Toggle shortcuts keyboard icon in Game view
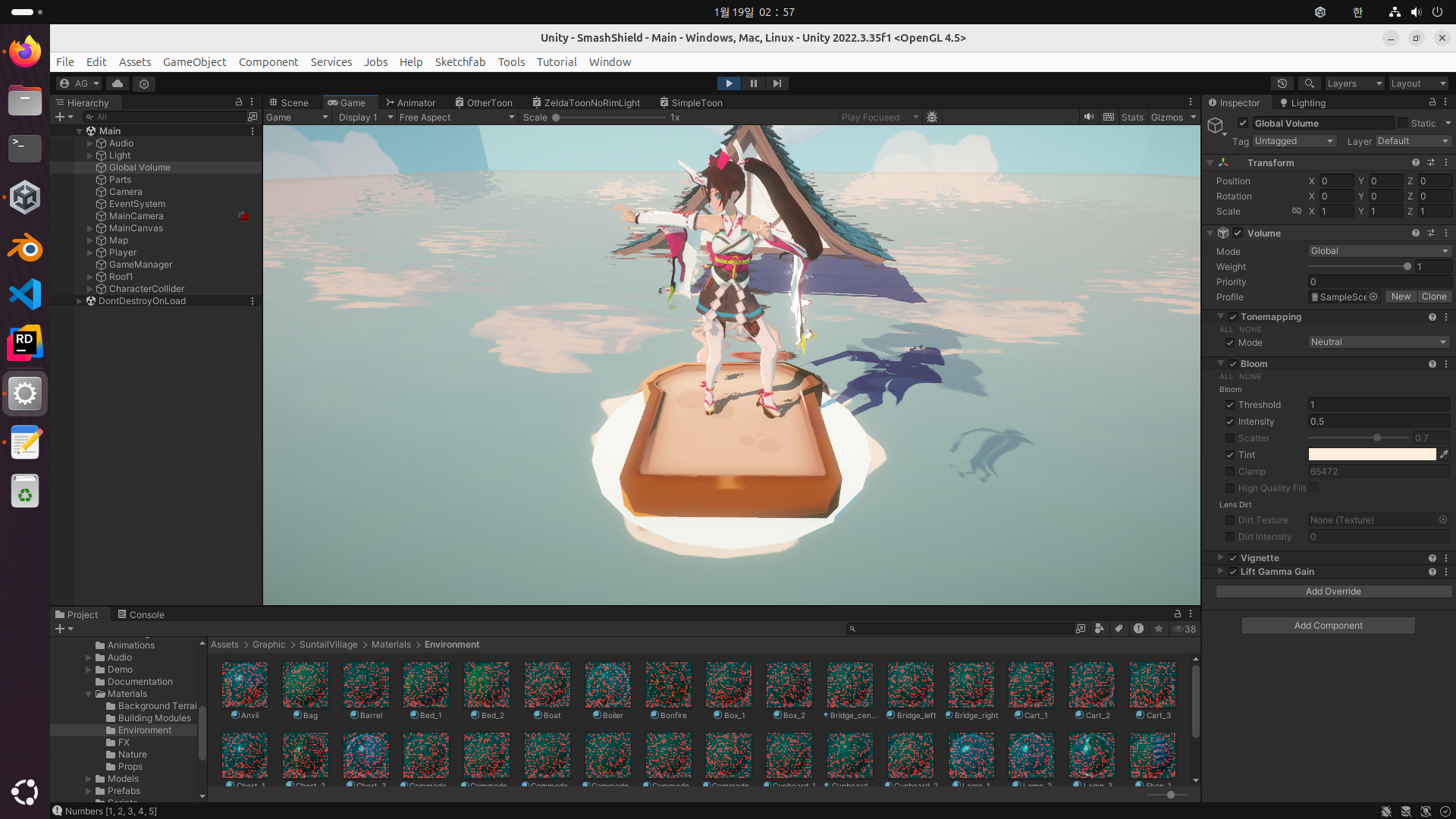The height and width of the screenshot is (819, 1456). 1109,117
